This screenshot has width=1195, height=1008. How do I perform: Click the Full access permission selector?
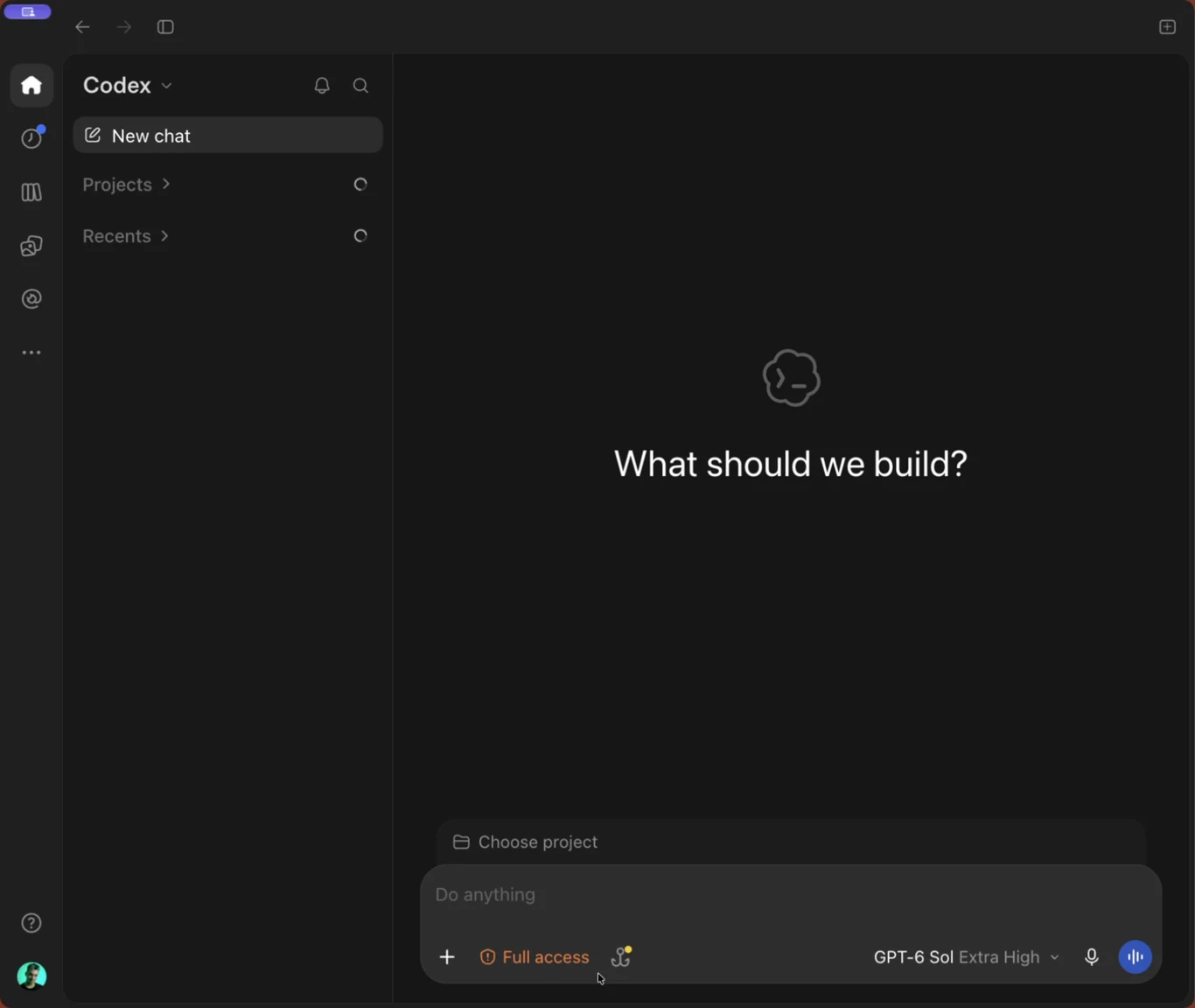(x=535, y=957)
